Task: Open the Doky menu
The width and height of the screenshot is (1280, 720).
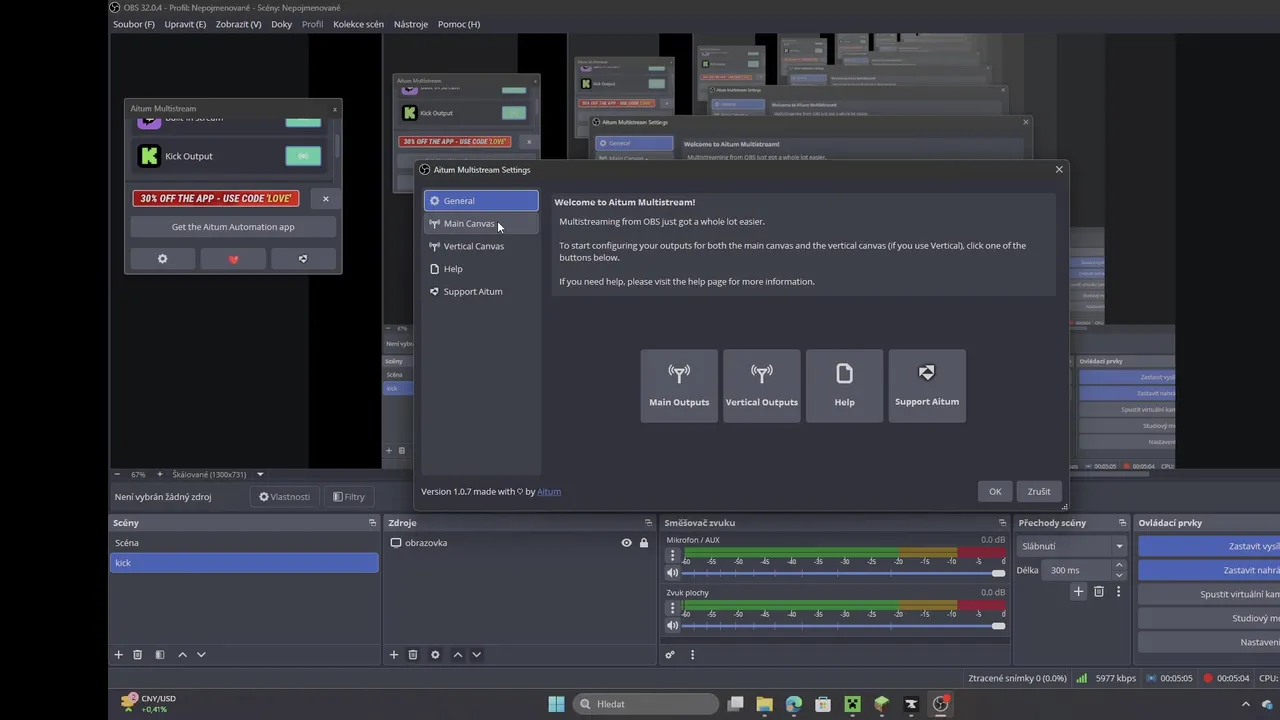Action: [282, 24]
